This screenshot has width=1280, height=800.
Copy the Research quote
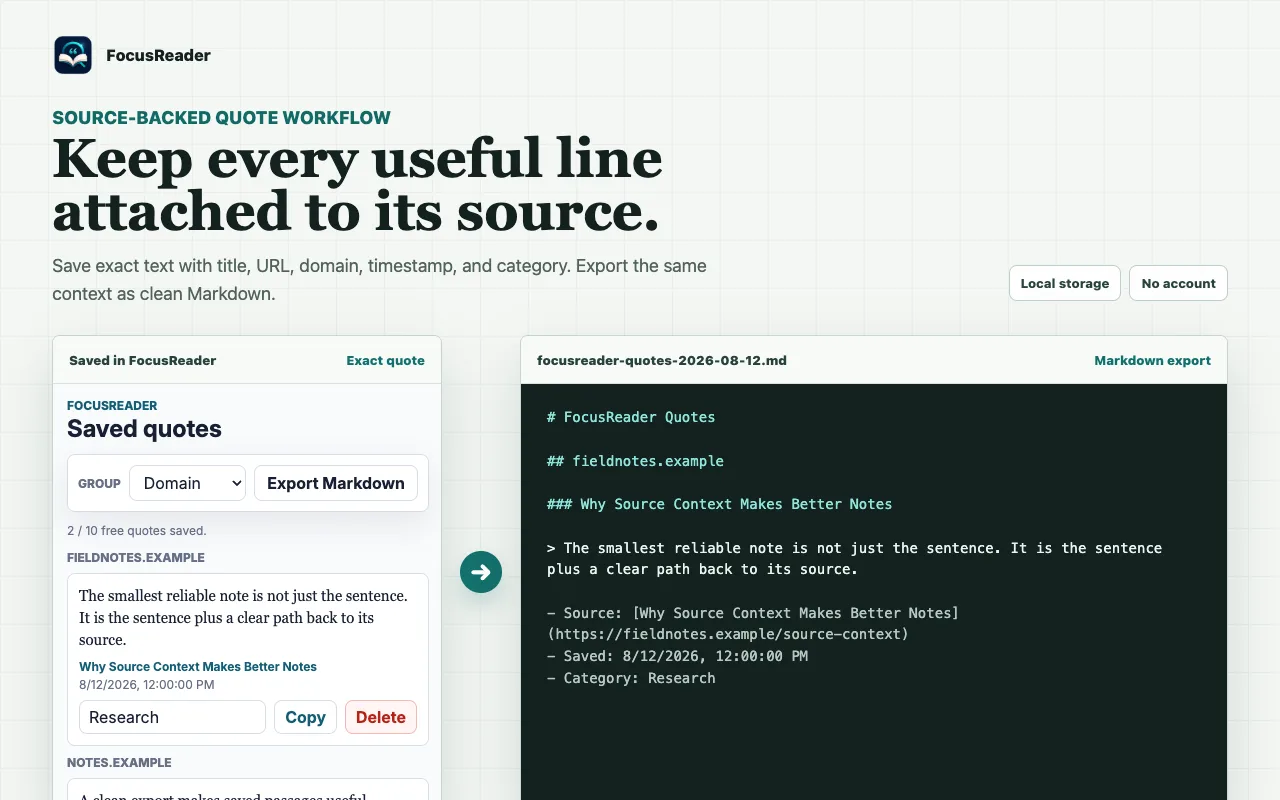pos(305,717)
